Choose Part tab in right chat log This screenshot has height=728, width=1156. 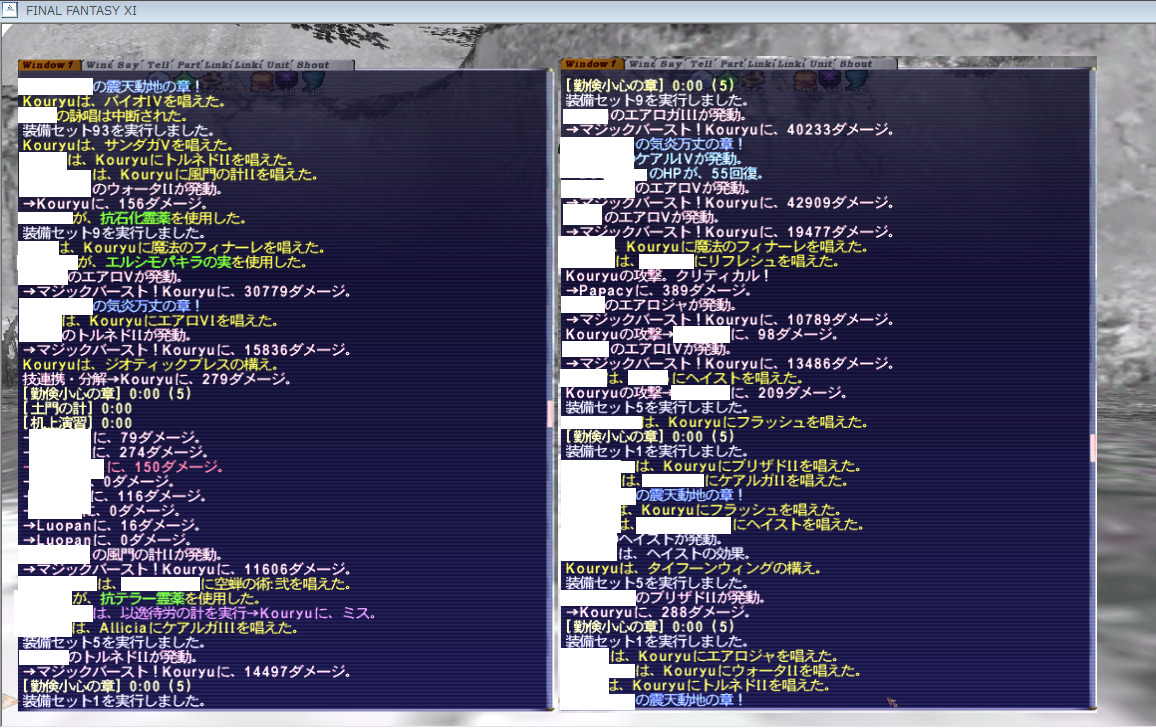click(731, 64)
